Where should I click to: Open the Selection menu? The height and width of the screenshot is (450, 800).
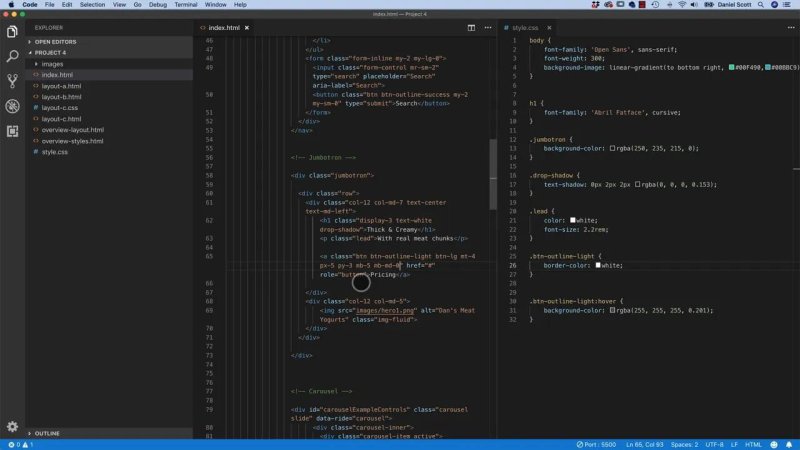(92, 5)
